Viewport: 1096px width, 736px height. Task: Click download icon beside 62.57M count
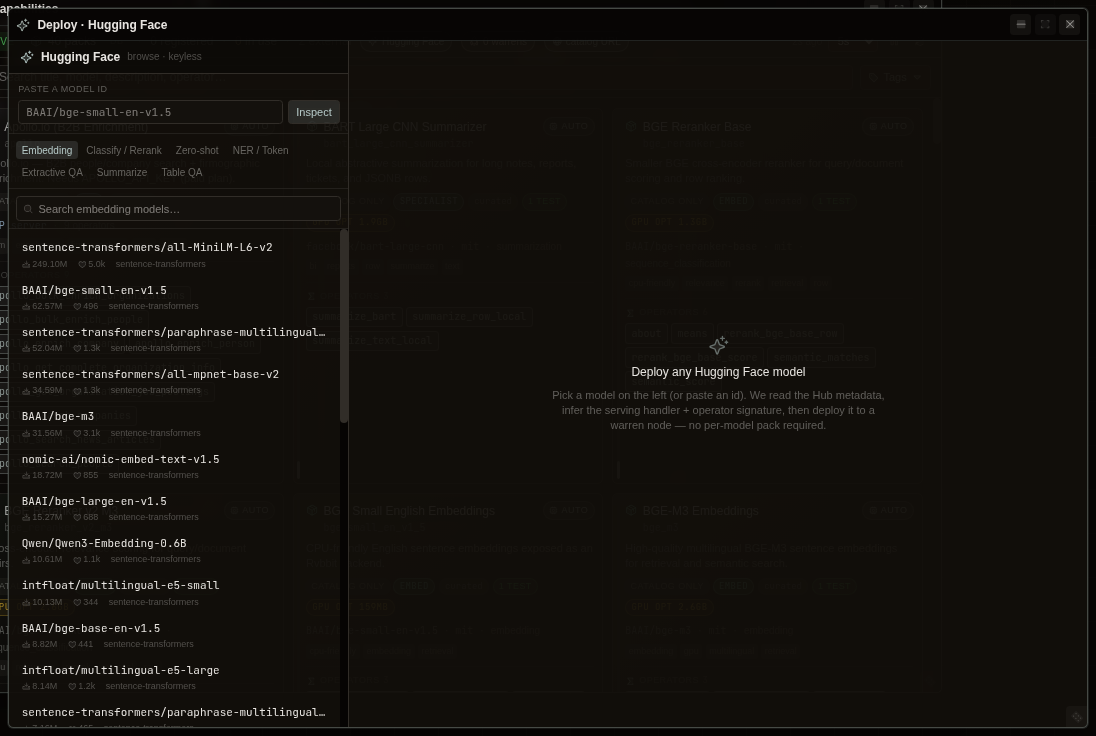coord(26,307)
